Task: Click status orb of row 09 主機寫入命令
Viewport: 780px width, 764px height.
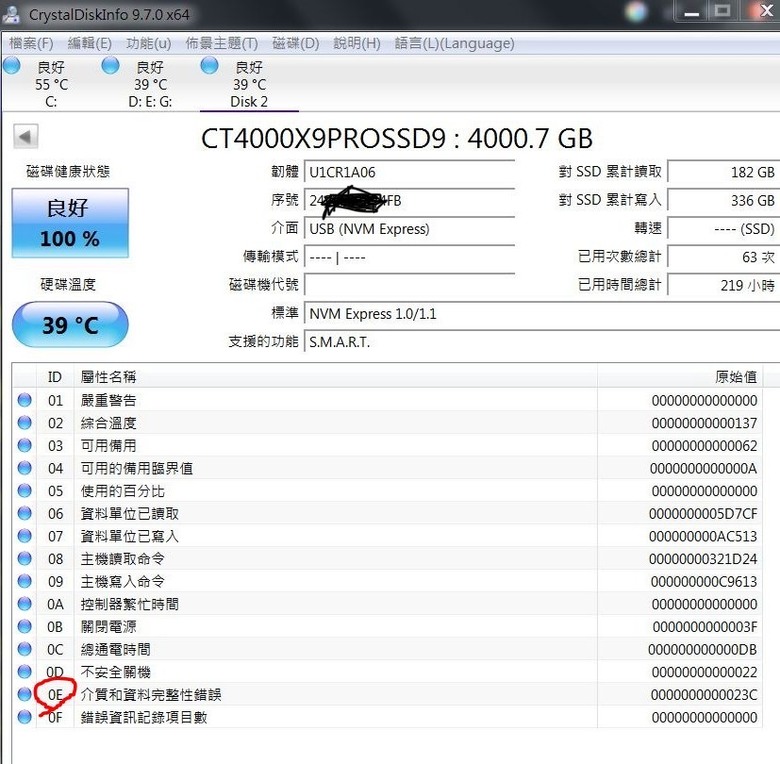Action: pos(24,581)
